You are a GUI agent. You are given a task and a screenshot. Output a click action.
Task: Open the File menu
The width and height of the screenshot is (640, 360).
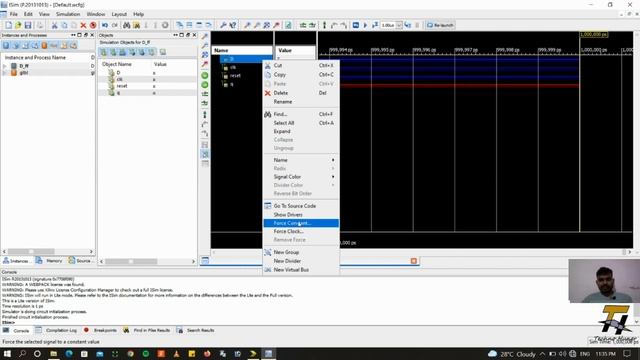click(13, 14)
